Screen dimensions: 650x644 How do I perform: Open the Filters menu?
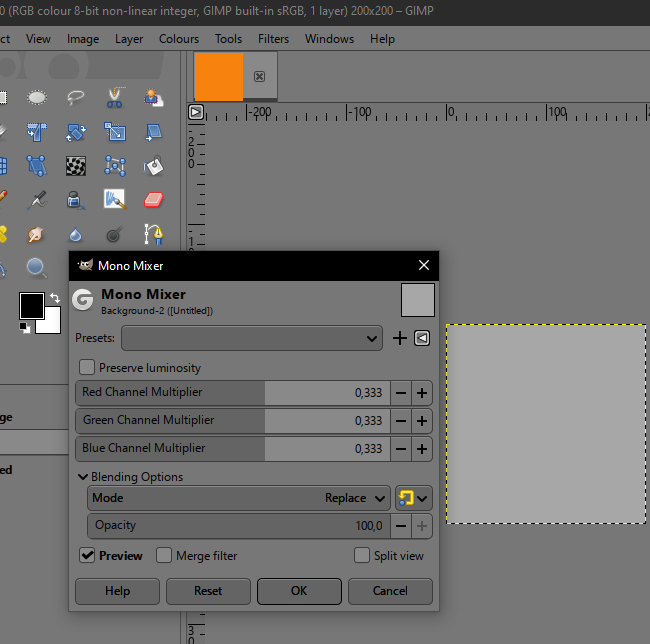tap(273, 39)
